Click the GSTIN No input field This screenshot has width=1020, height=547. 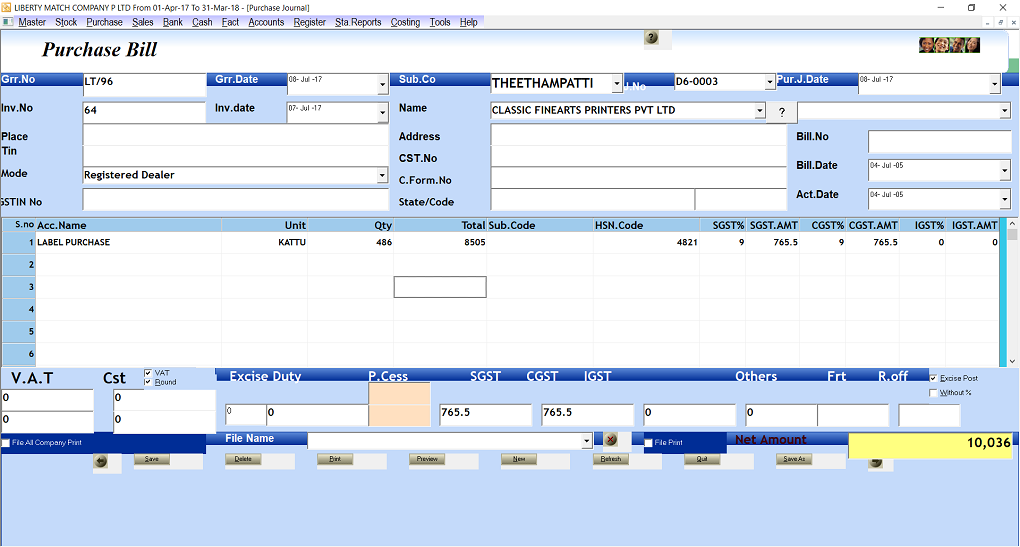[236, 201]
